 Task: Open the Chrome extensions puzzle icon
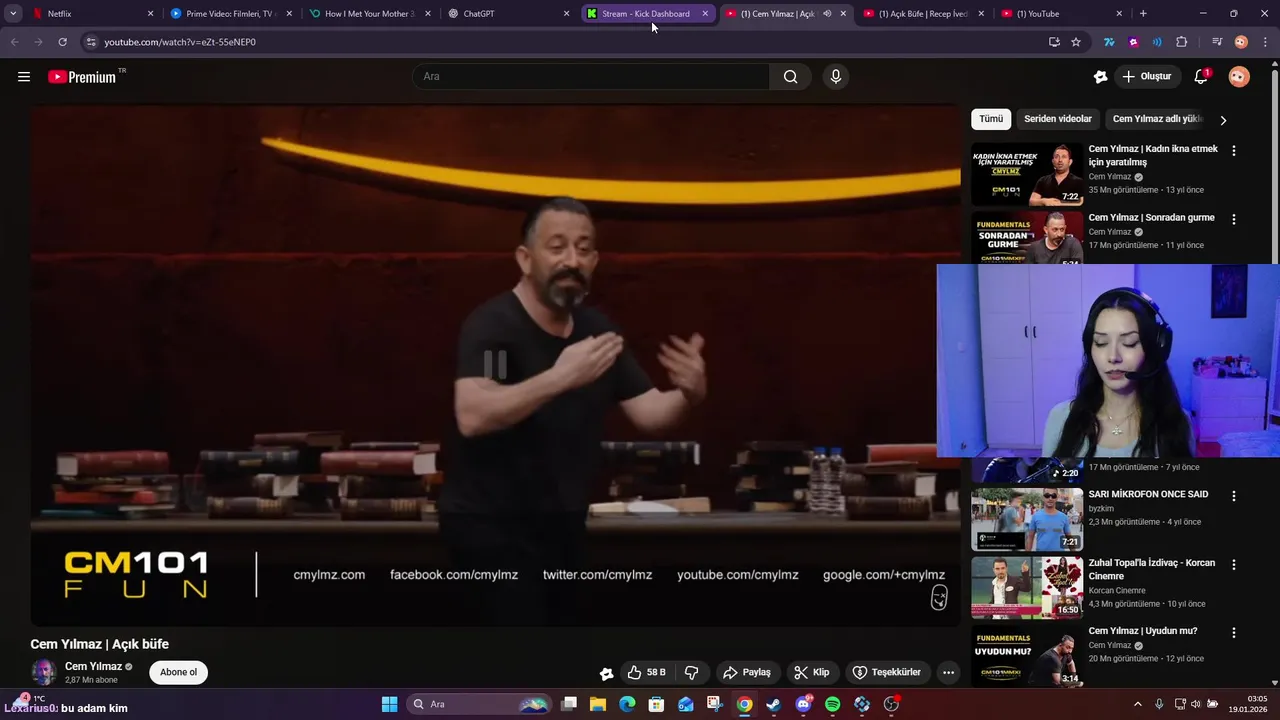pyautogui.click(x=1182, y=42)
